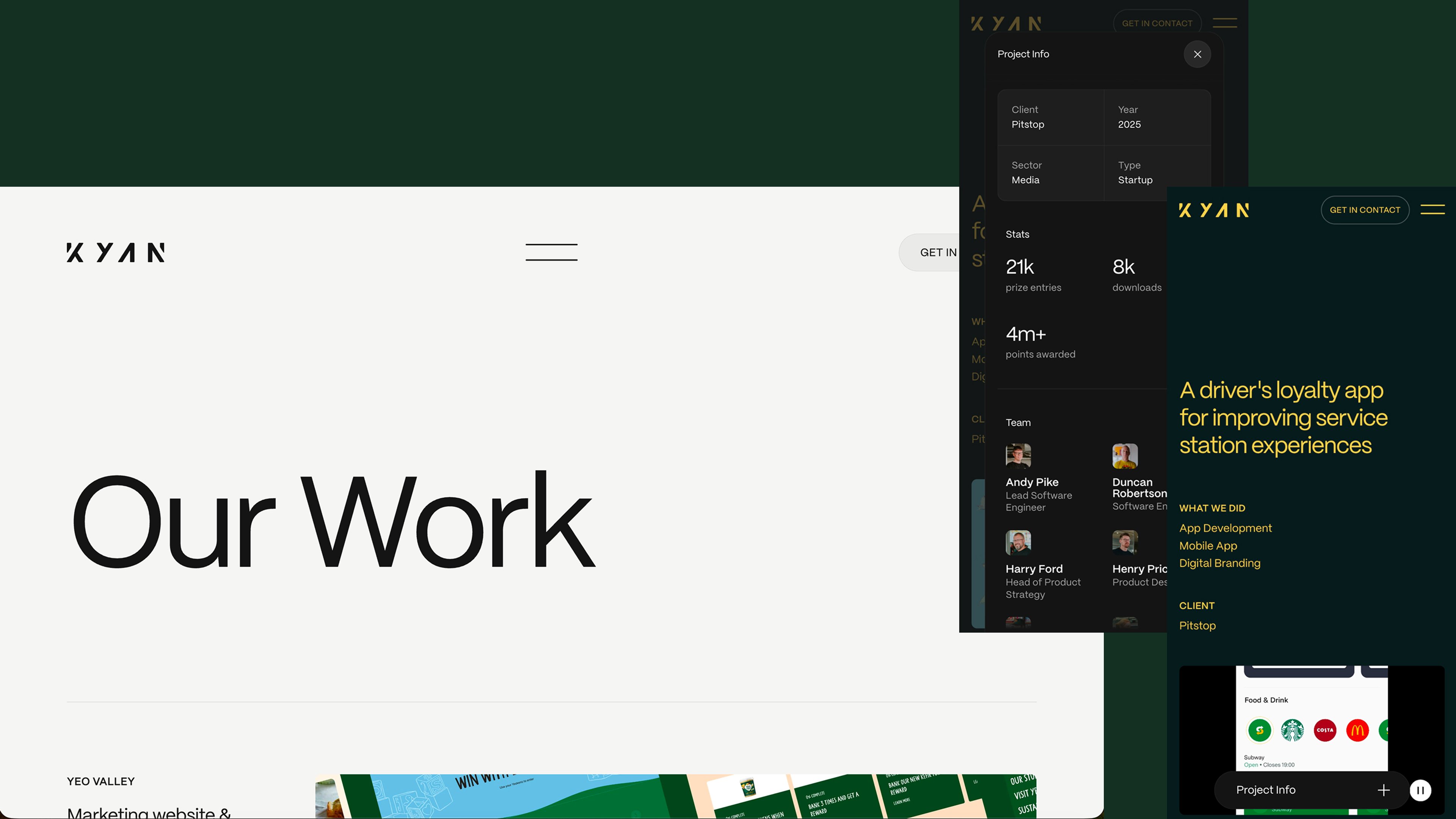Click the Client Pitstop info cell
The height and width of the screenshot is (819, 1456).
click(1051, 118)
